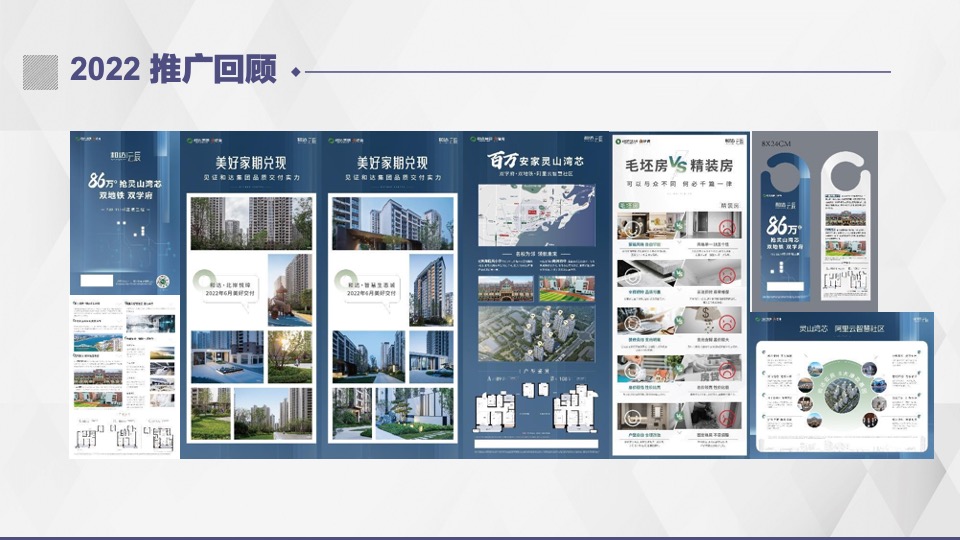
Task: Select the 美好家期兑现 poster showing "和达·智慧生态城"
Action: pyautogui.click(x=392, y=294)
